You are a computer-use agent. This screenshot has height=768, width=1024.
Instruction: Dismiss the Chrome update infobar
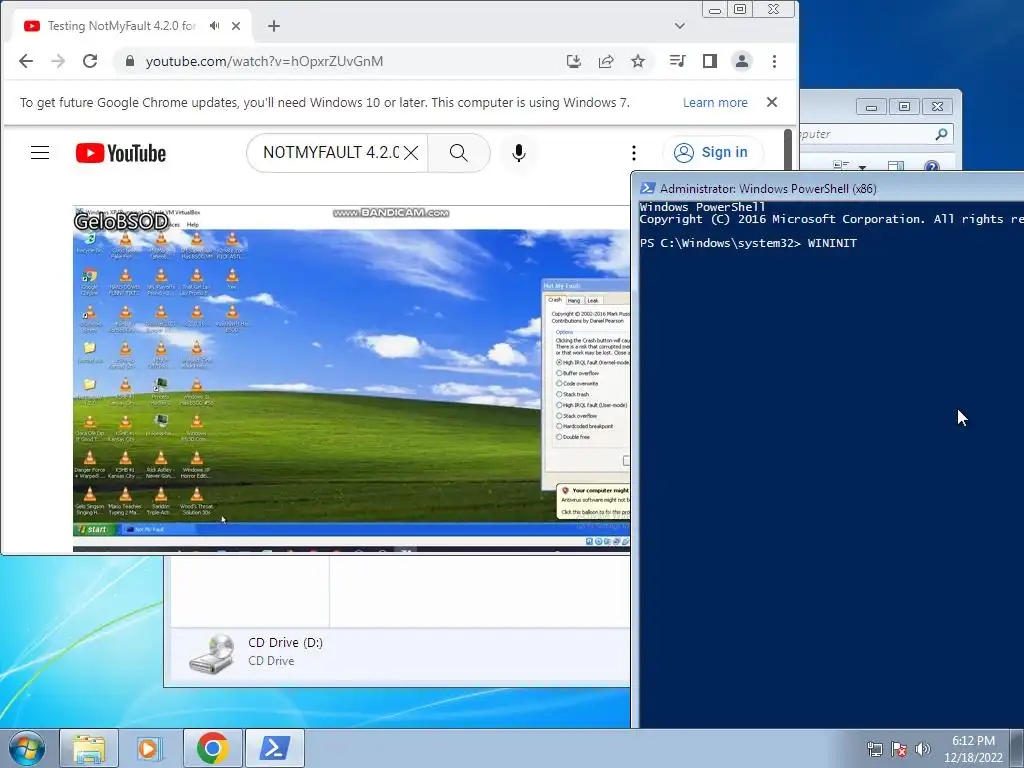click(772, 103)
